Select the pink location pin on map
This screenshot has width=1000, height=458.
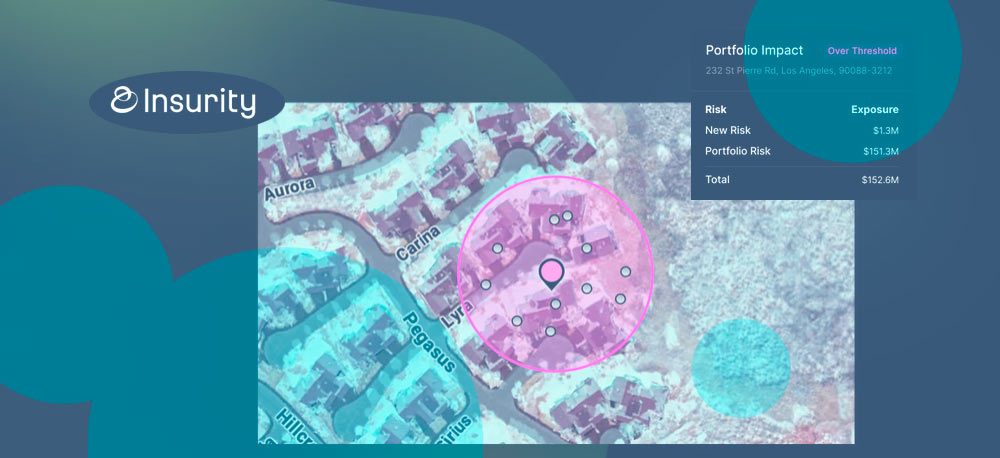(x=551, y=274)
